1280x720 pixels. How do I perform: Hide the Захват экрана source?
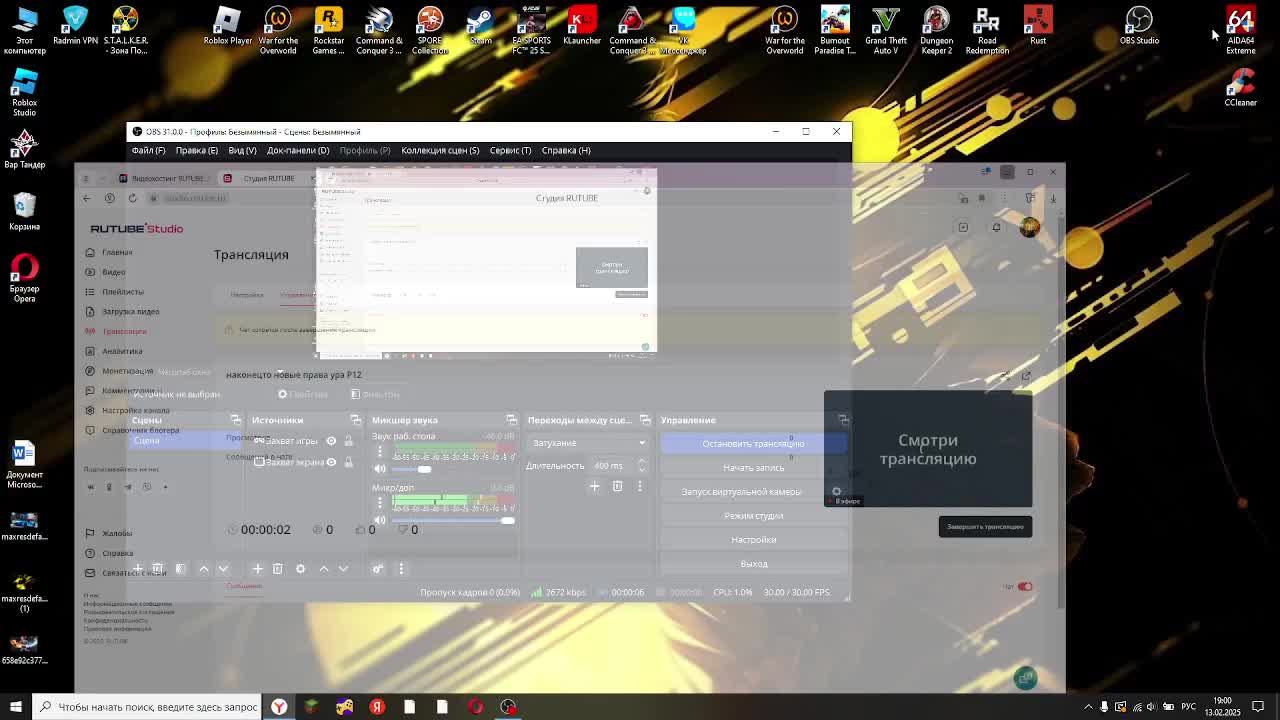[331, 462]
